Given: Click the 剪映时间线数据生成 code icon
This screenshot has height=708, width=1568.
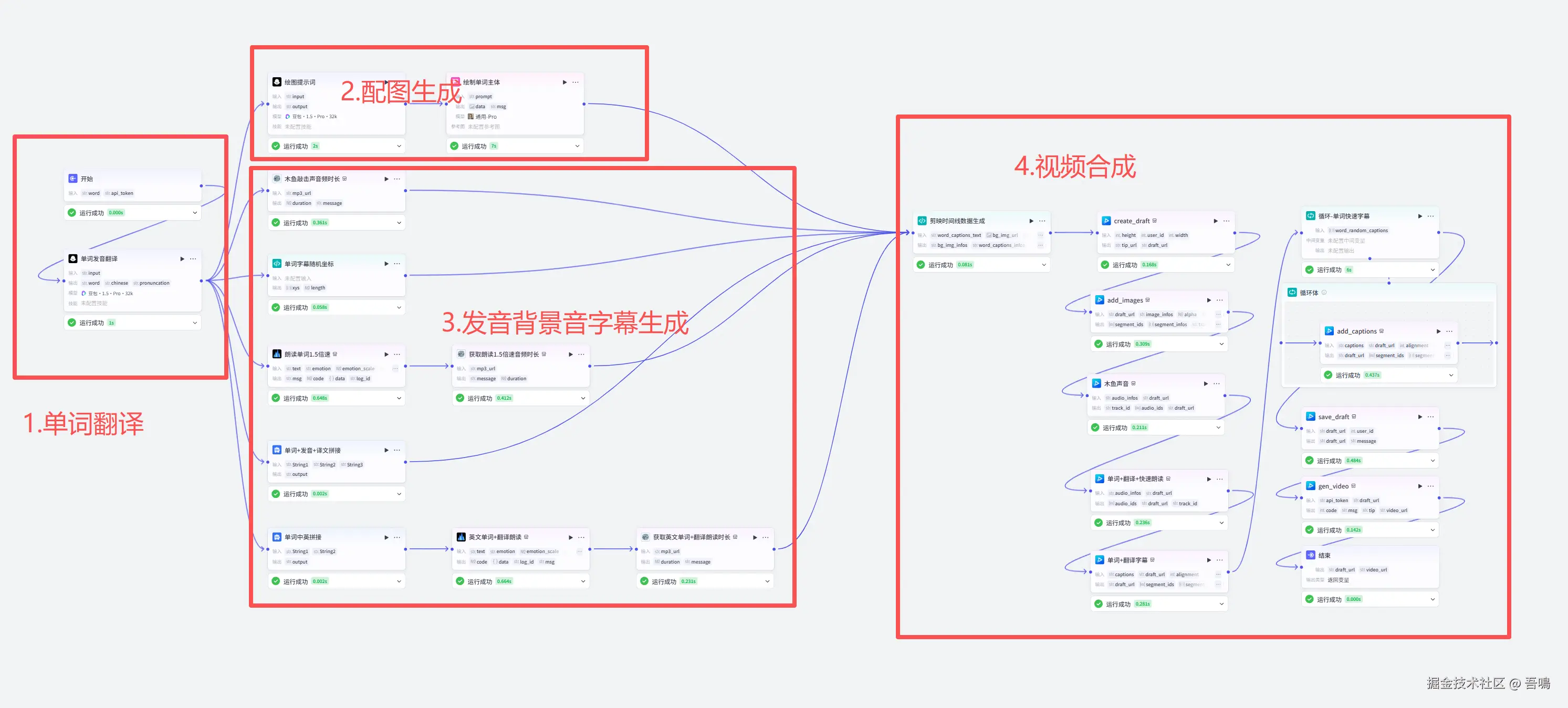Looking at the screenshot, I should (x=922, y=221).
